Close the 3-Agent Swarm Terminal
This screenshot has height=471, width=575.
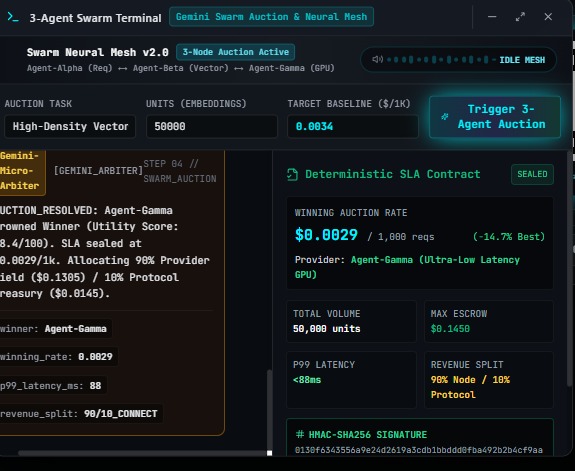[548, 17]
